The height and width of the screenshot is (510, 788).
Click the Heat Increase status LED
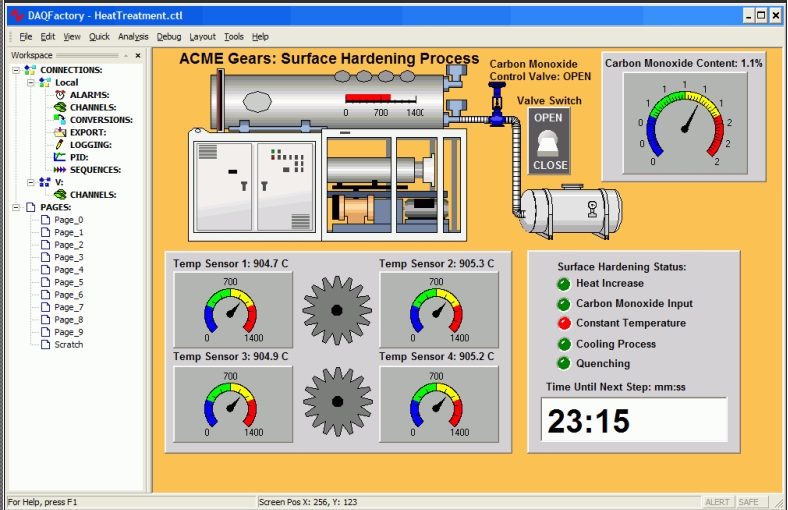(564, 284)
